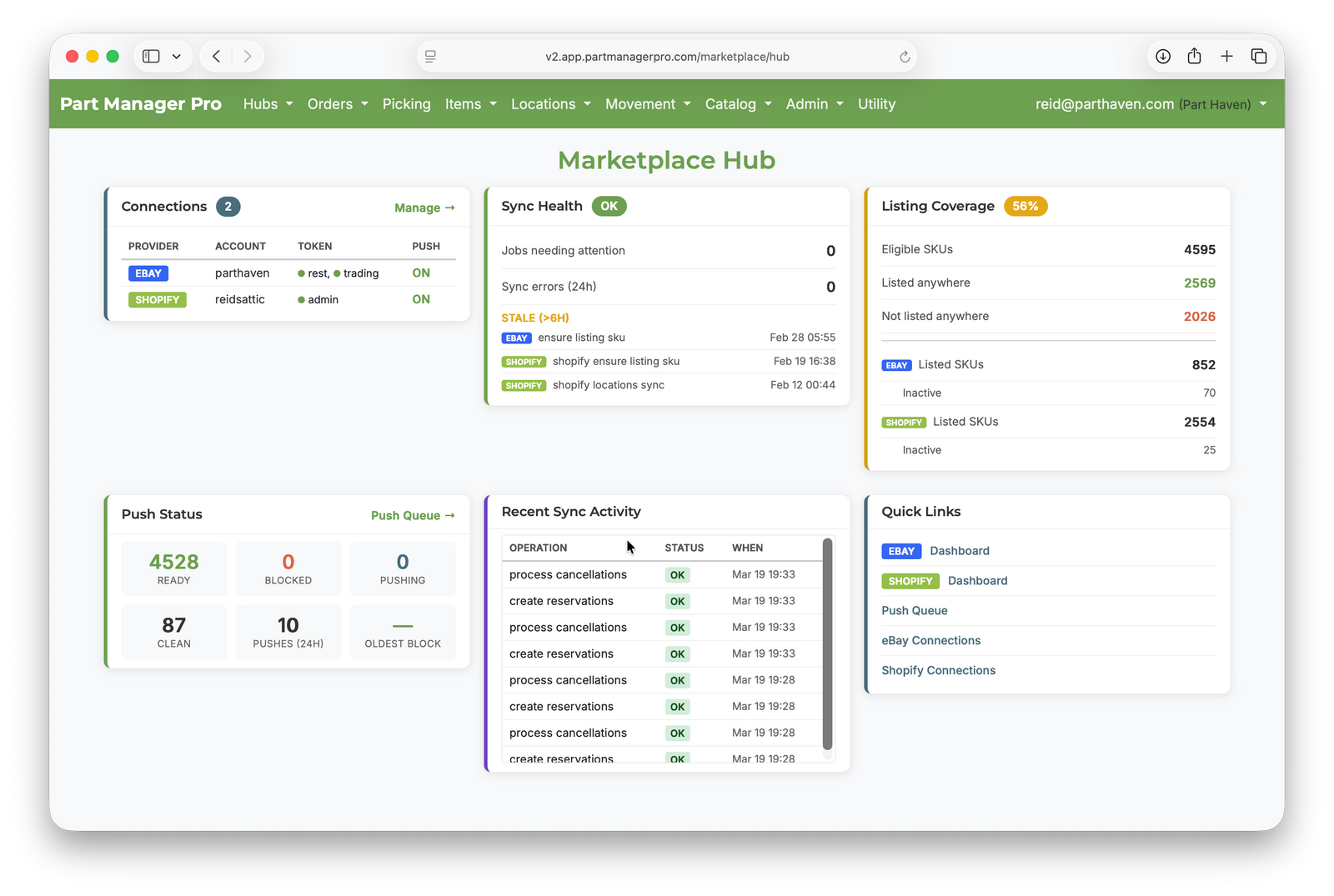1334x896 pixels.
Task: Open the Shopify Dashboard quick link
Action: click(x=977, y=581)
